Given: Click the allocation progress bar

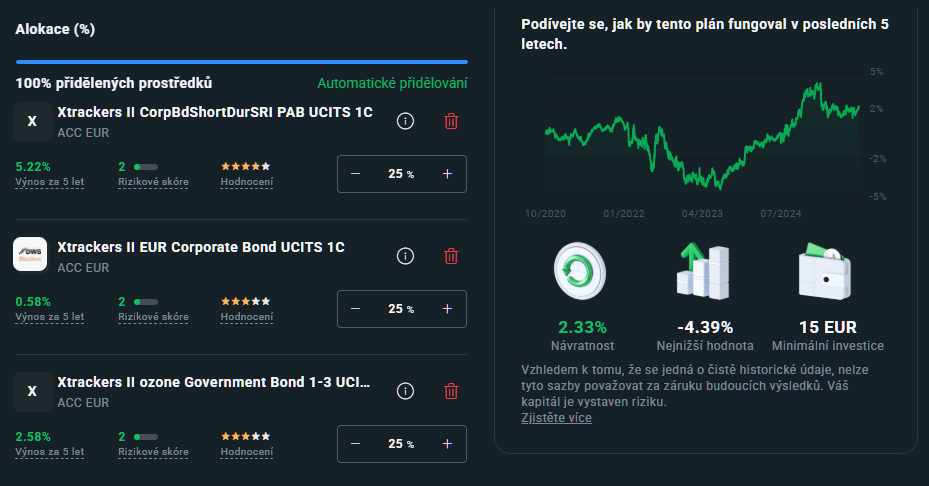Looking at the screenshot, I should click(241, 62).
